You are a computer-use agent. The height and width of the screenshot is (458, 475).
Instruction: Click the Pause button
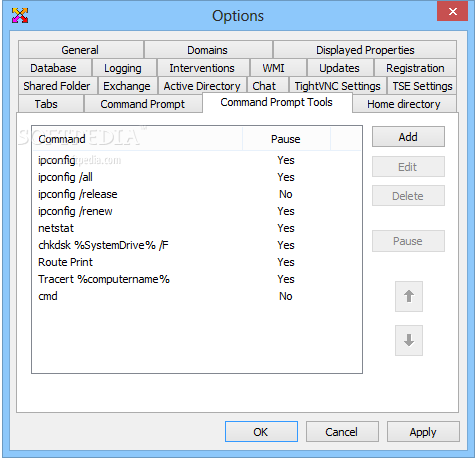point(408,241)
